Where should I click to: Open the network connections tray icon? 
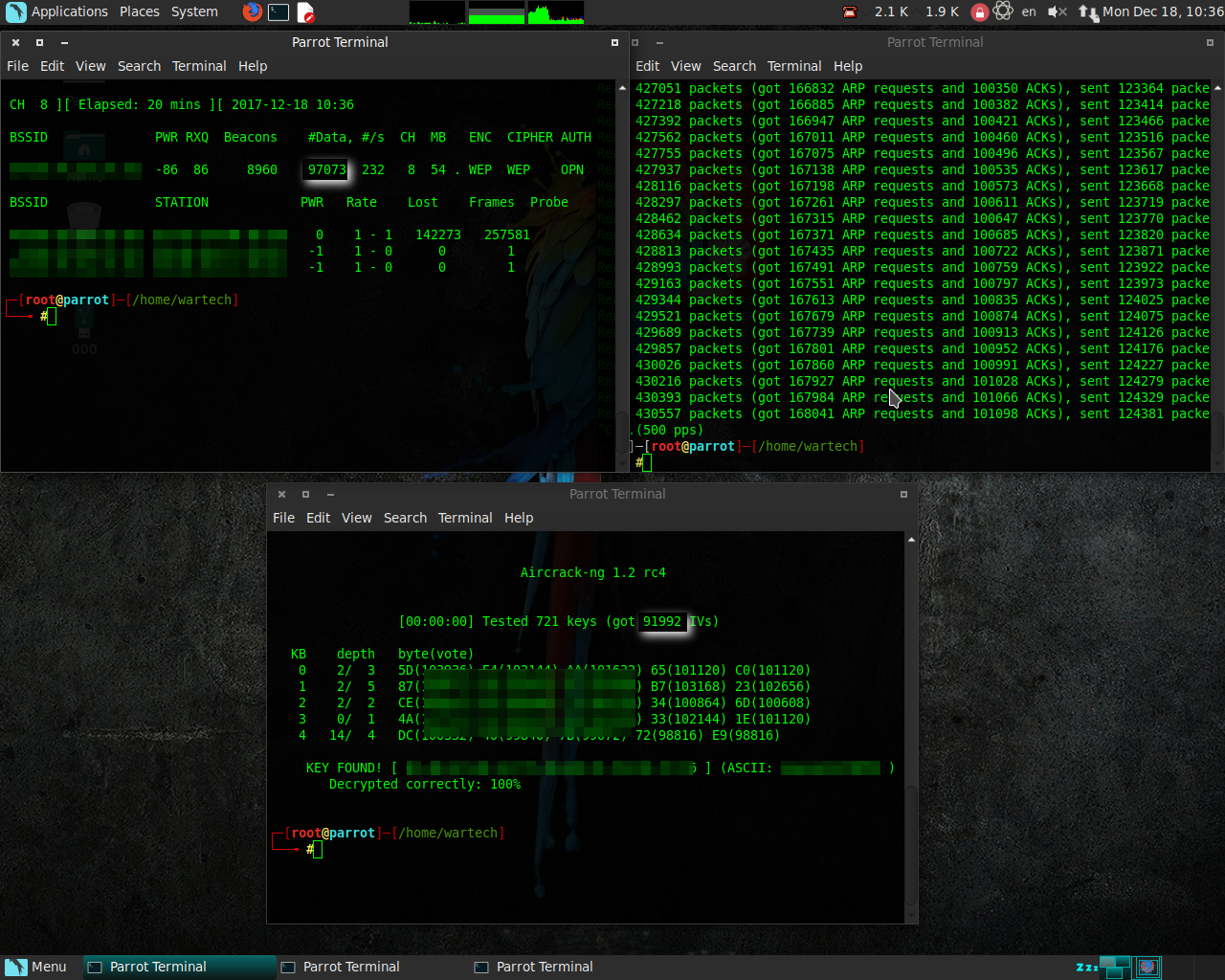(x=1088, y=12)
